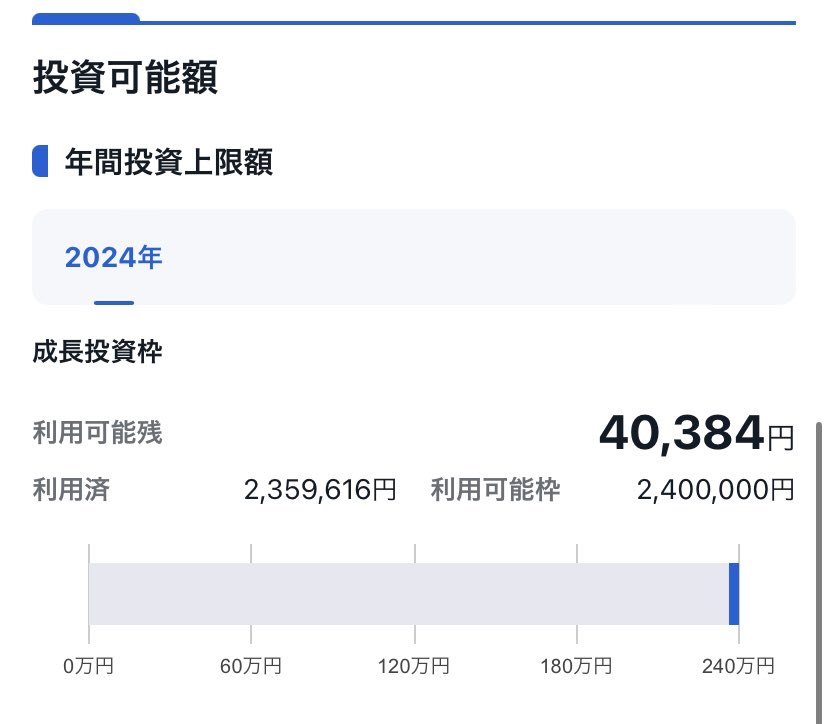Image resolution: width=828 pixels, height=724 pixels.
Task: Click the 利用可能枠 label
Action: pyautogui.click(x=495, y=490)
